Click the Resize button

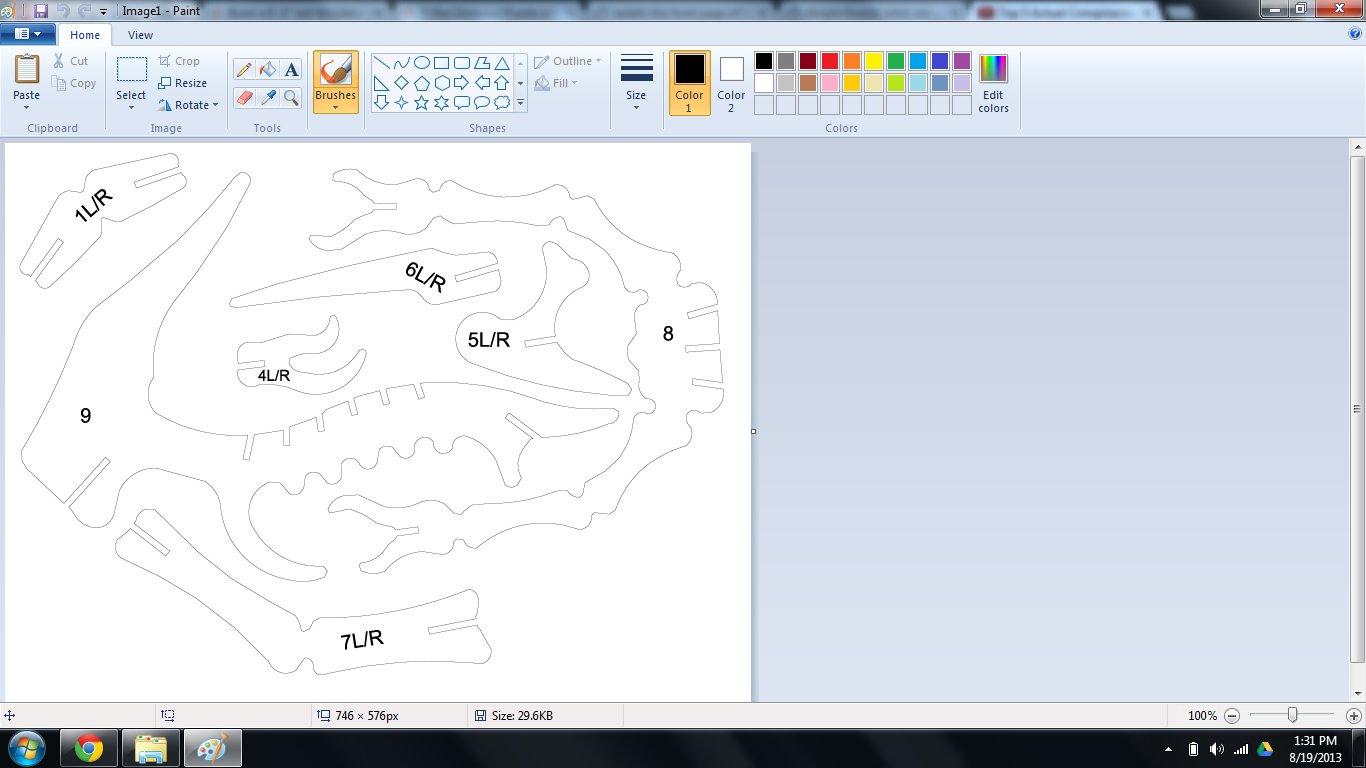click(182, 83)
